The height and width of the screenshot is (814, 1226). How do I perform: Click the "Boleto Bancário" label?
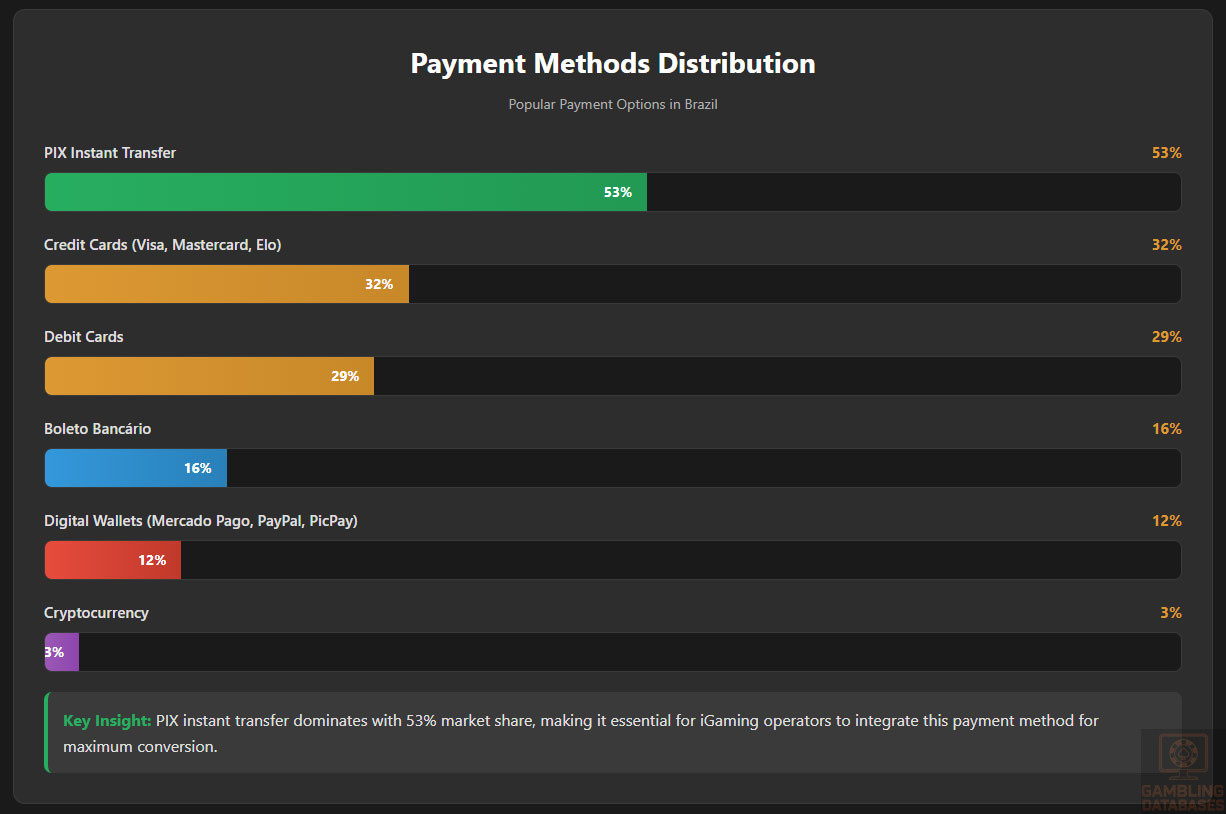pos(98,429)
